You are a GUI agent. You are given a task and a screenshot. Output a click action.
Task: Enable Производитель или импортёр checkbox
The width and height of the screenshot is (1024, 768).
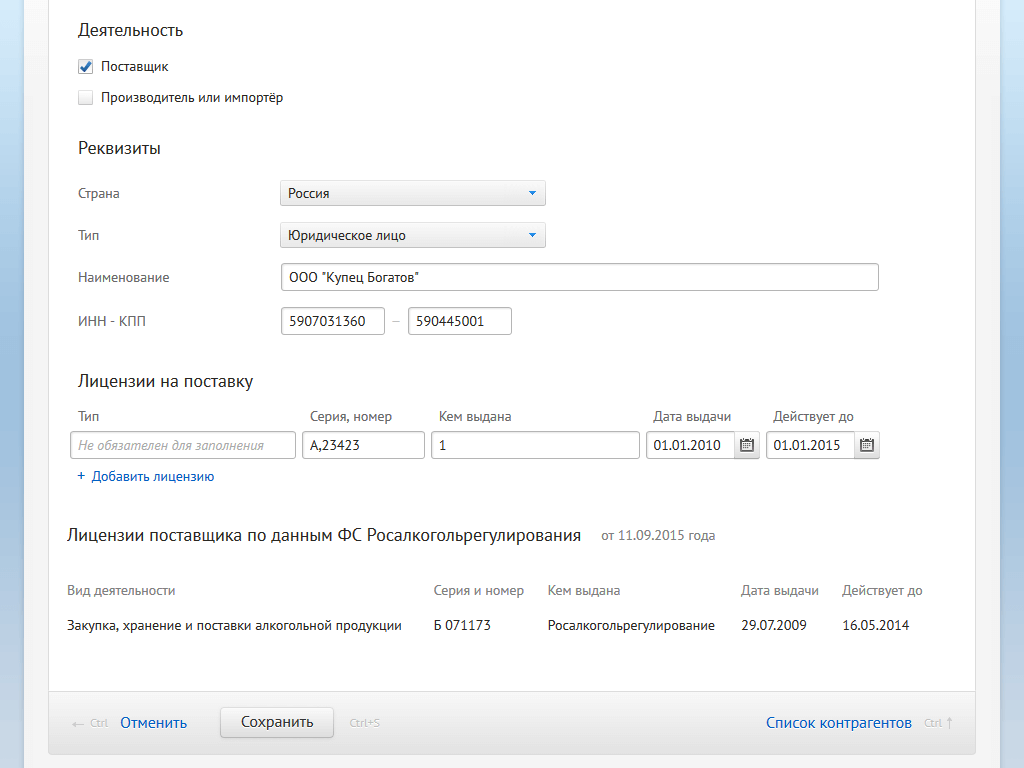pyautogui.click(x=86, y=98)
